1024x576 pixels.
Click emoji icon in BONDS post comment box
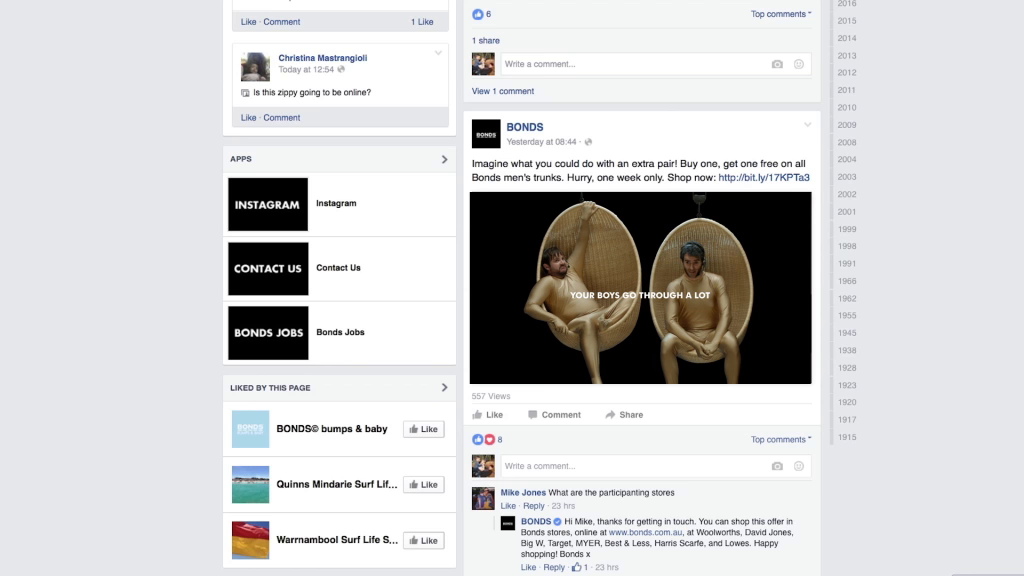(x=798, y=466)
